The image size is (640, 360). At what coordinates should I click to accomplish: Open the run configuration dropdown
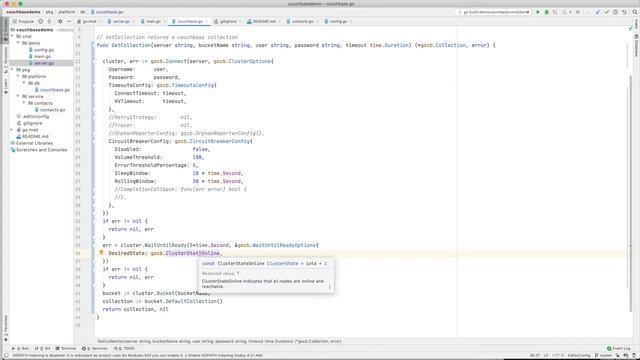(x=493, y=12)
